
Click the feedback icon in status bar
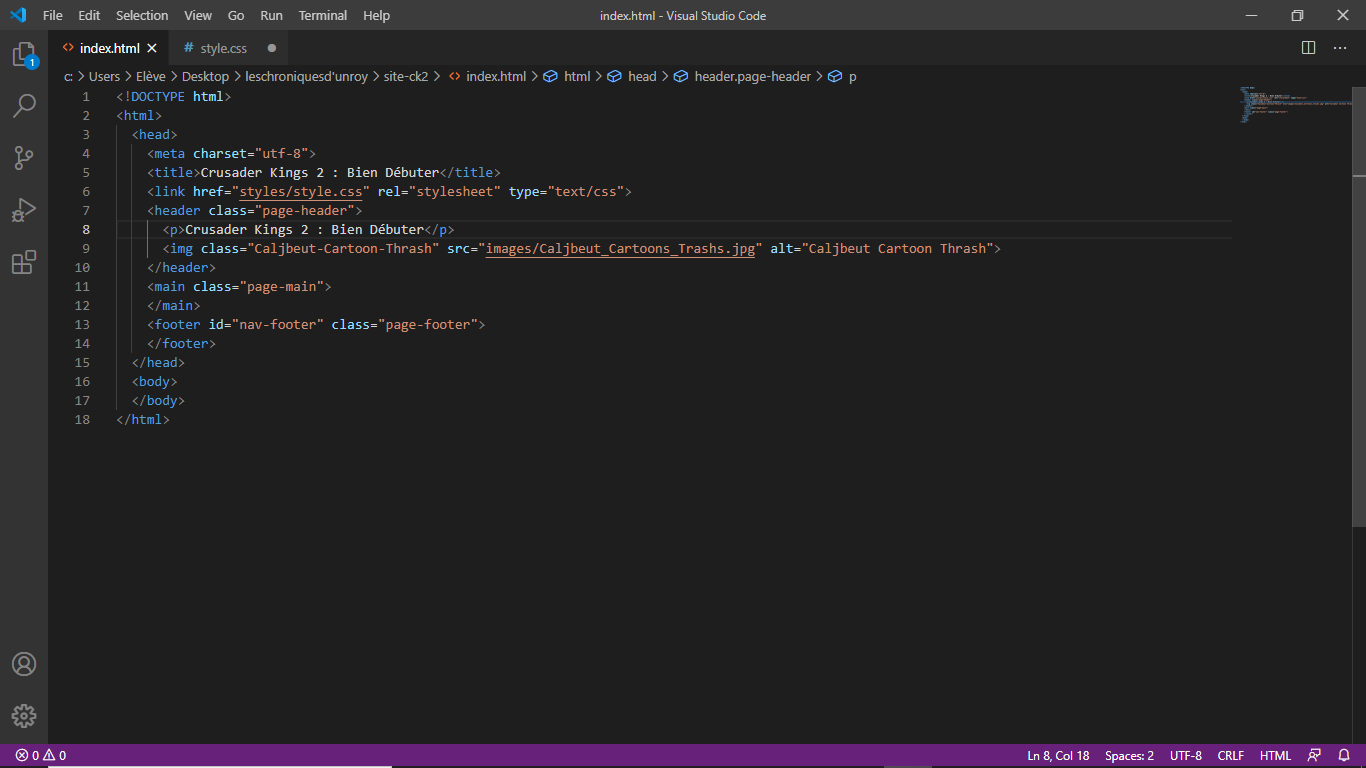(x=1314, y=756)
